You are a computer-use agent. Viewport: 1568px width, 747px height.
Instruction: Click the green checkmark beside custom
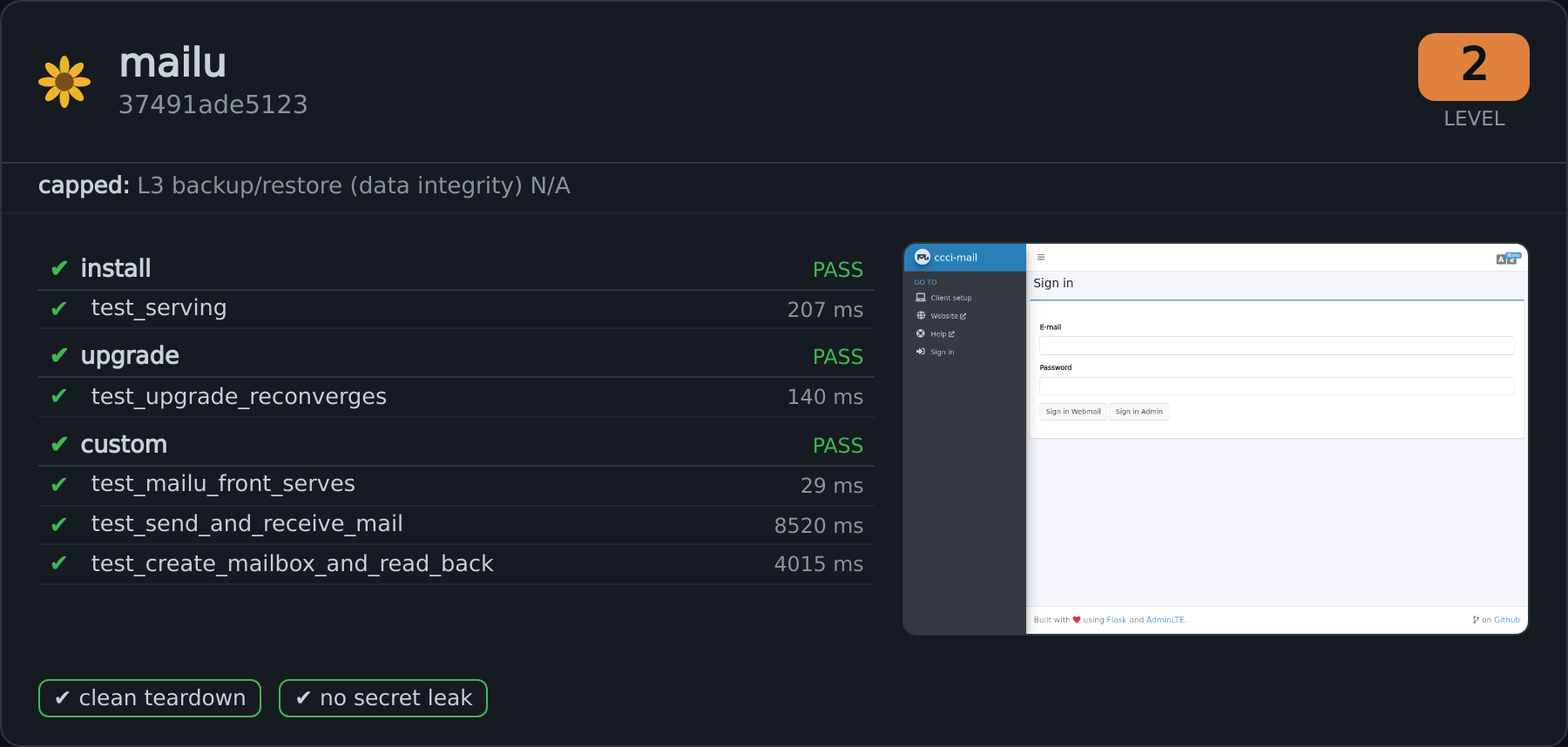point(59,444)
